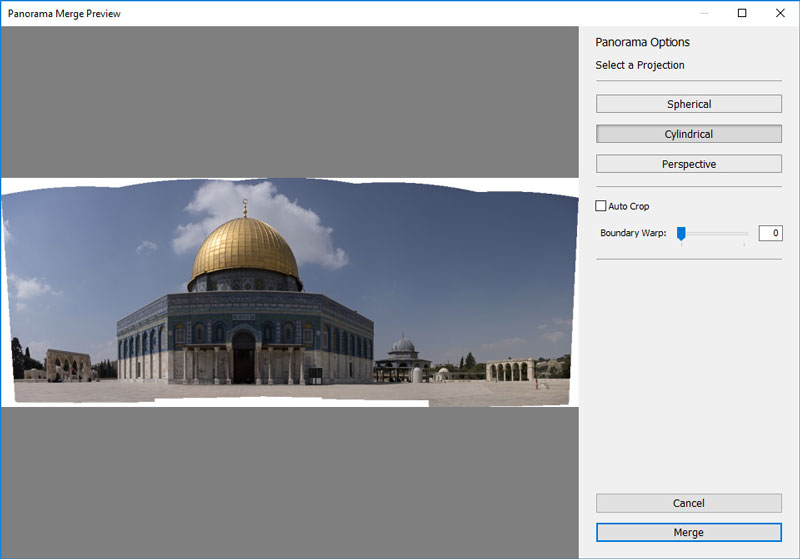Viewport: 800px width, 559px height.
Task: Click the Panorama Merge Preview title bar text
Action: (64, 13)
